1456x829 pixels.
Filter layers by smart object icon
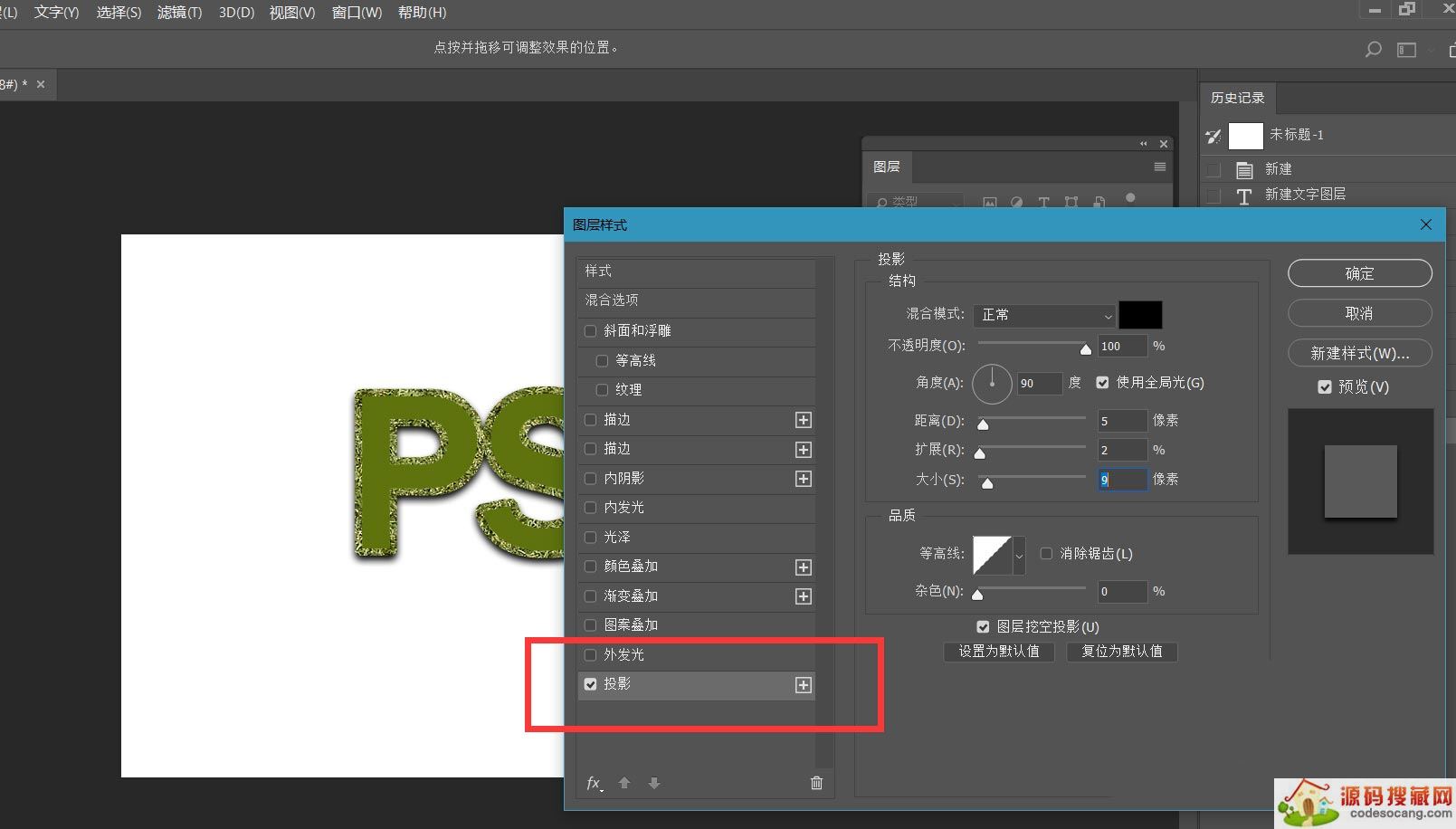point(1099,203)
